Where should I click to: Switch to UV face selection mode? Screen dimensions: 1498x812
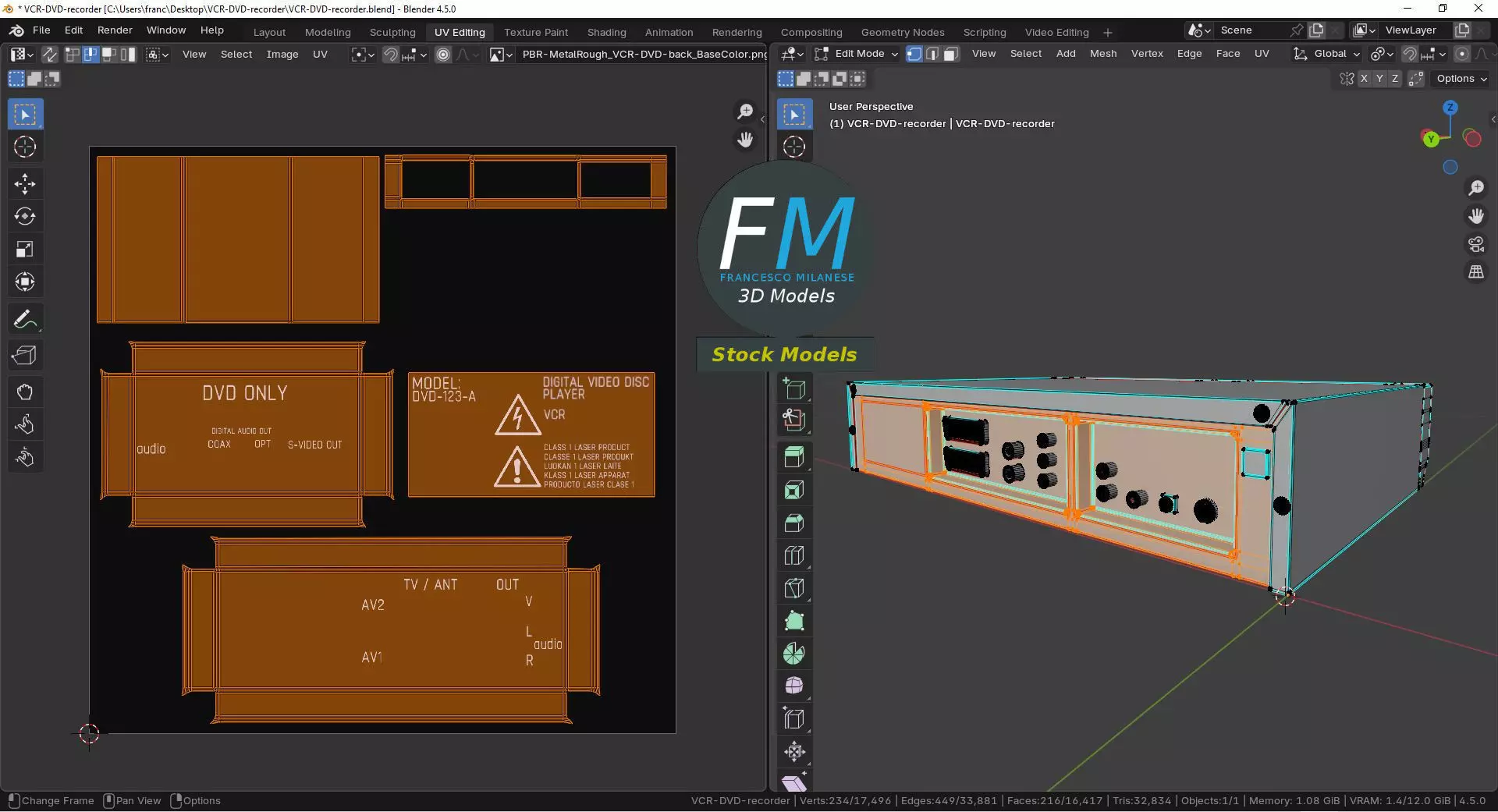point(109,55)
